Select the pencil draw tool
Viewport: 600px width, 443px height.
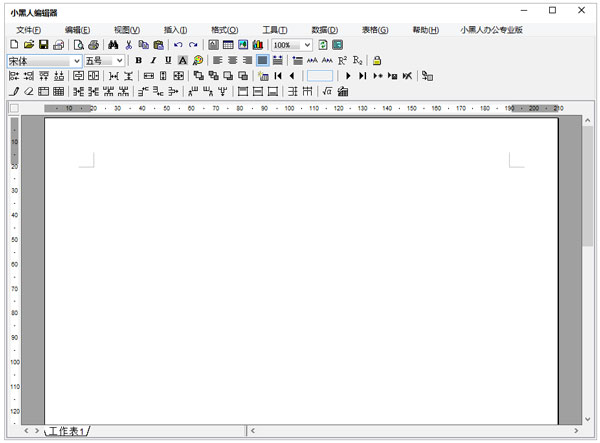point(13,92)
